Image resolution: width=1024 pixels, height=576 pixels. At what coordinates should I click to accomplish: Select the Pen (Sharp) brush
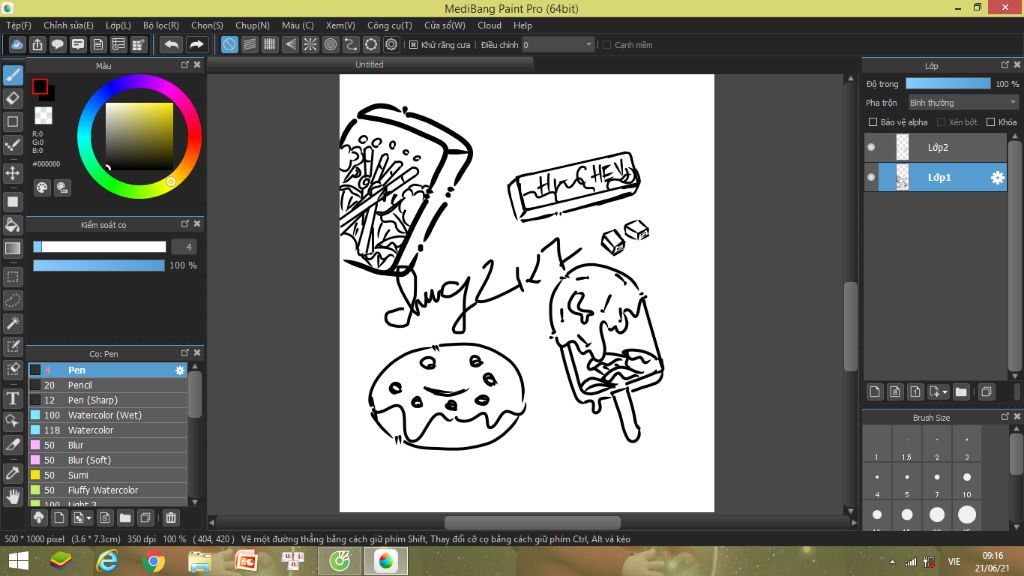[108, 400]
